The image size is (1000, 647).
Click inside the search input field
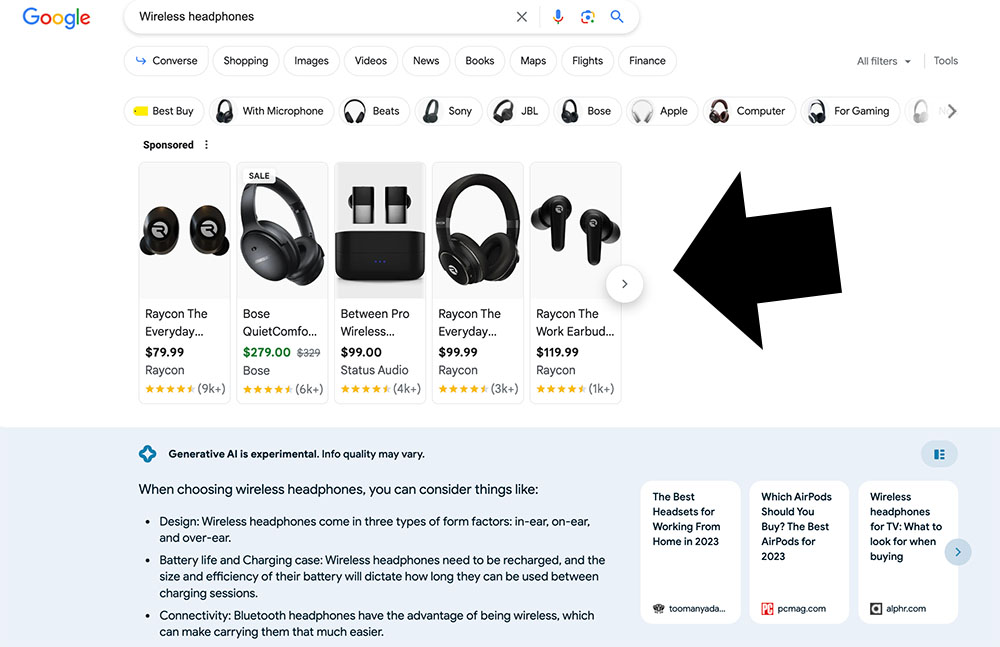pyautogui.click(x=320, y=17)
